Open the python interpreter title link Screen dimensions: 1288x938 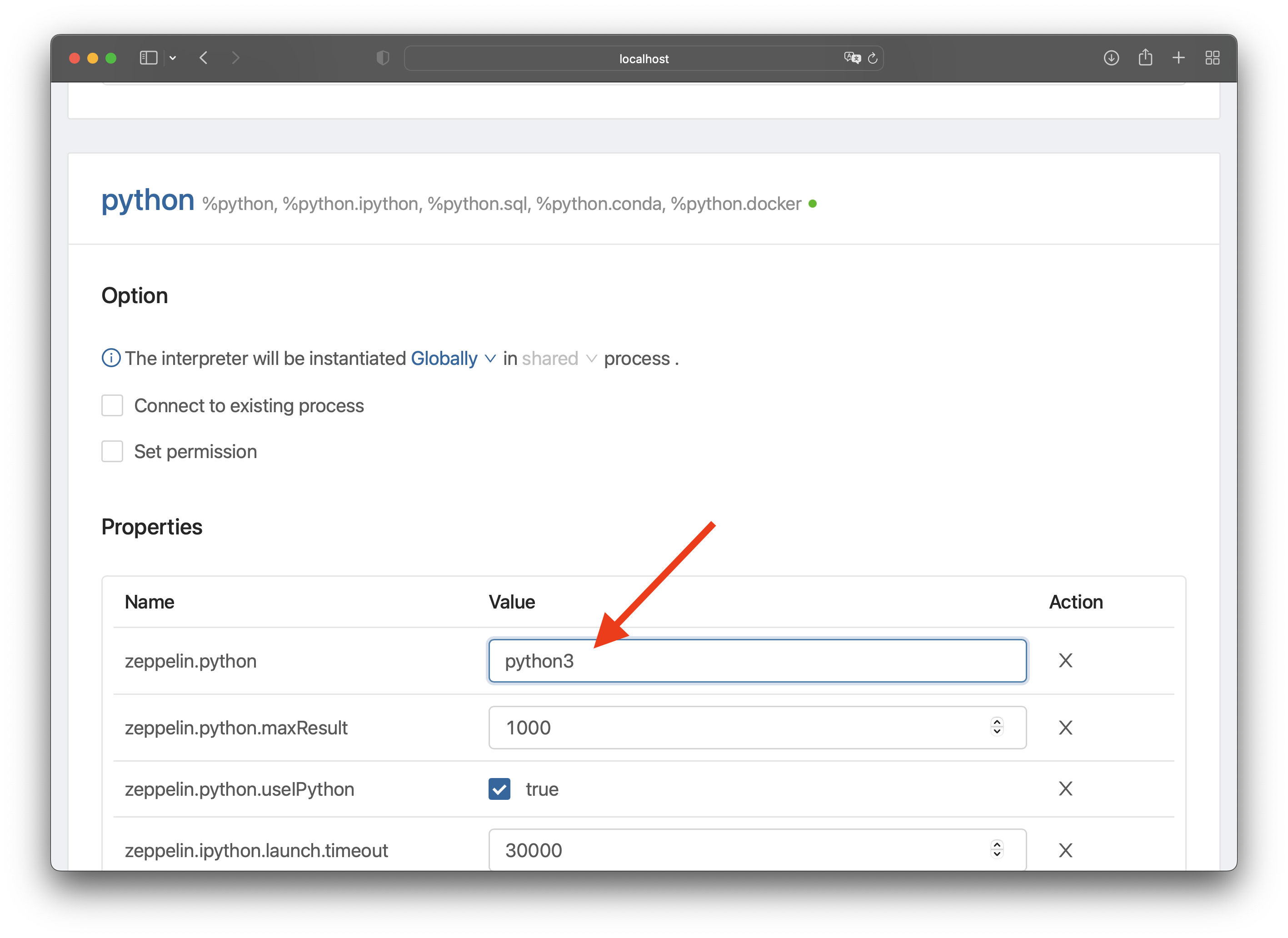148,200
